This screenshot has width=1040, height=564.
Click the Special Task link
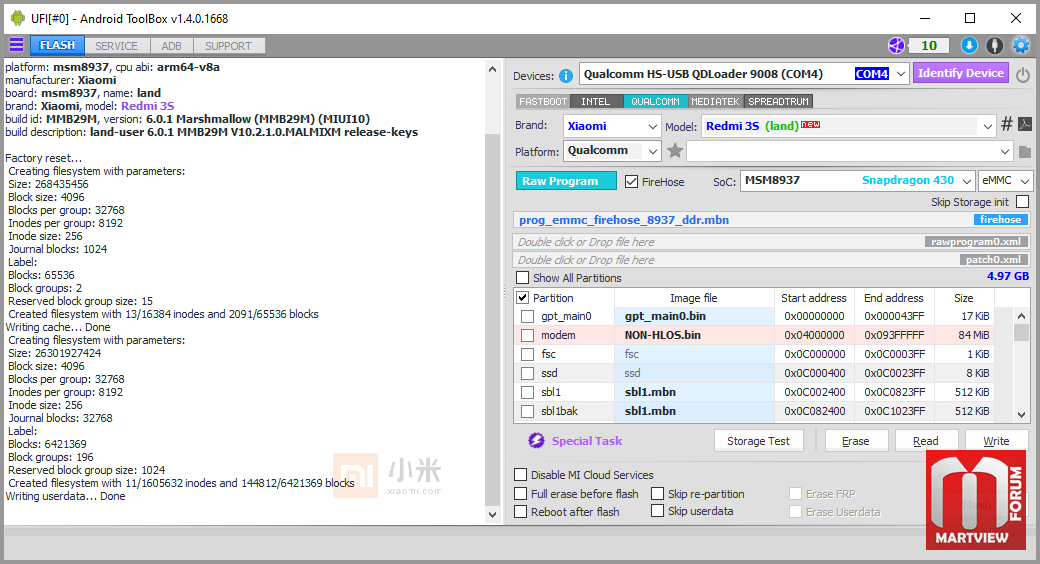[586, 441]
